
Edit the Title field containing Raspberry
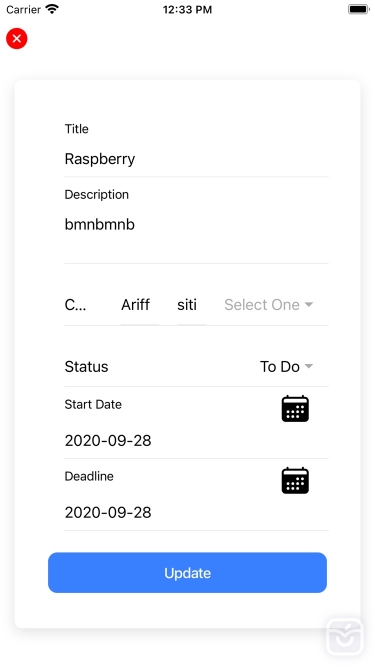(x=196, y=159)
